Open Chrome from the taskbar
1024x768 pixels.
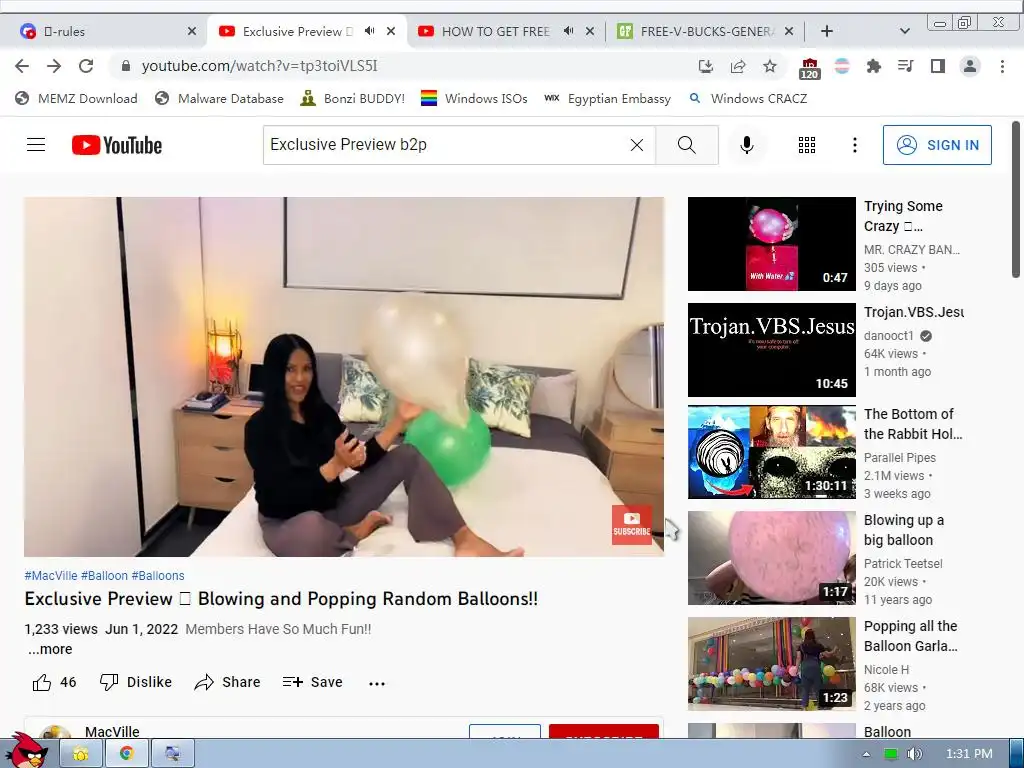(x=126, y=753)
